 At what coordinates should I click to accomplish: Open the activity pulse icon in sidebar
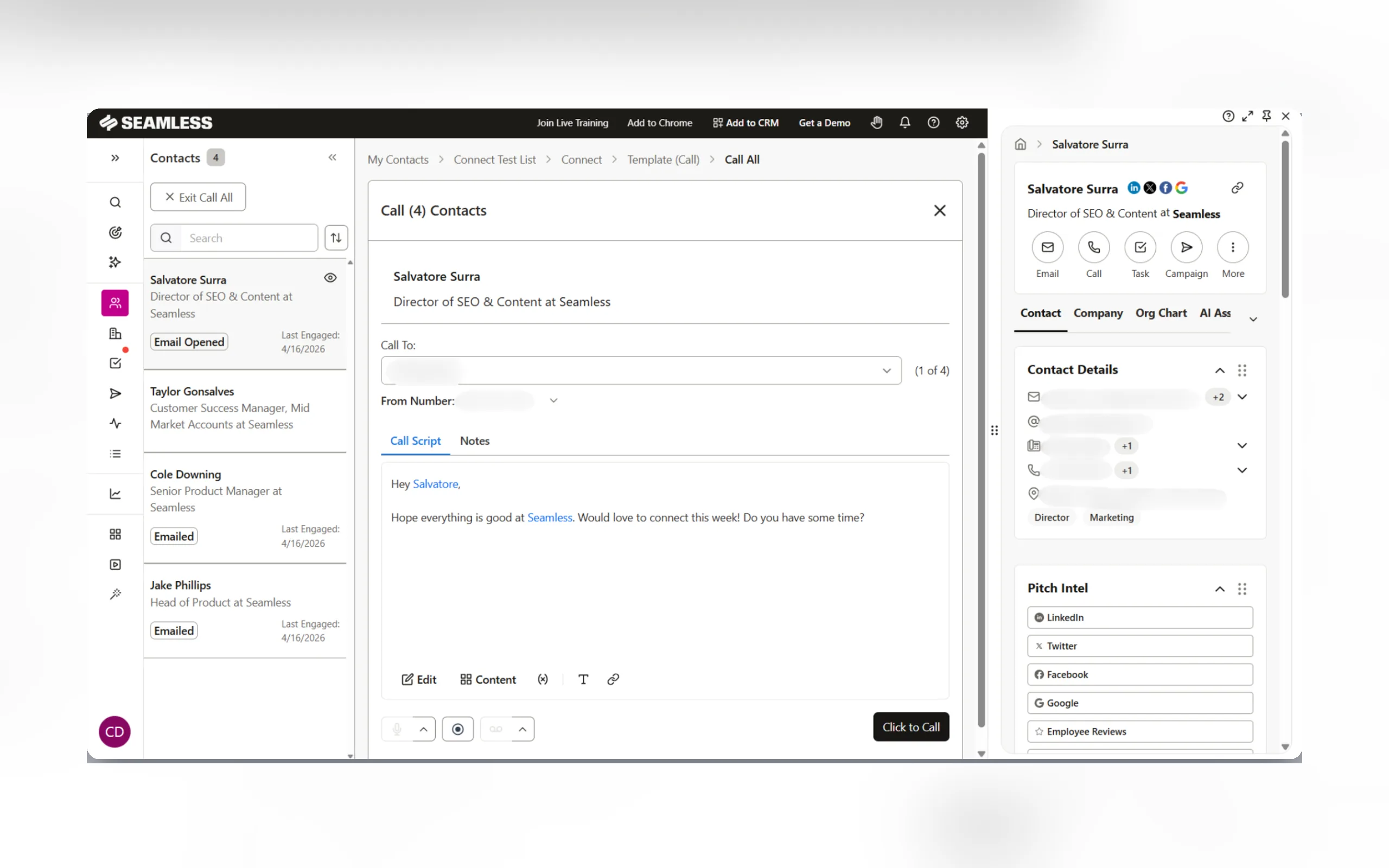(116, 424)
